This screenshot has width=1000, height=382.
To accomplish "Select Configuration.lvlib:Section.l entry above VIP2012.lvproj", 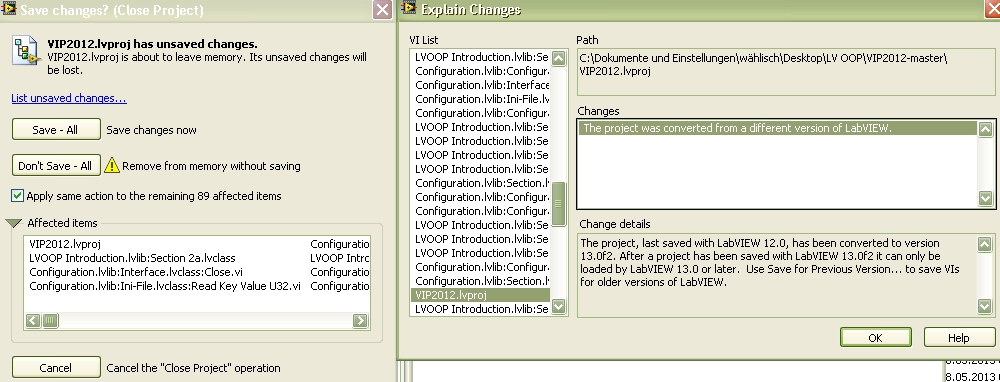I will click(x=481, y=281).
